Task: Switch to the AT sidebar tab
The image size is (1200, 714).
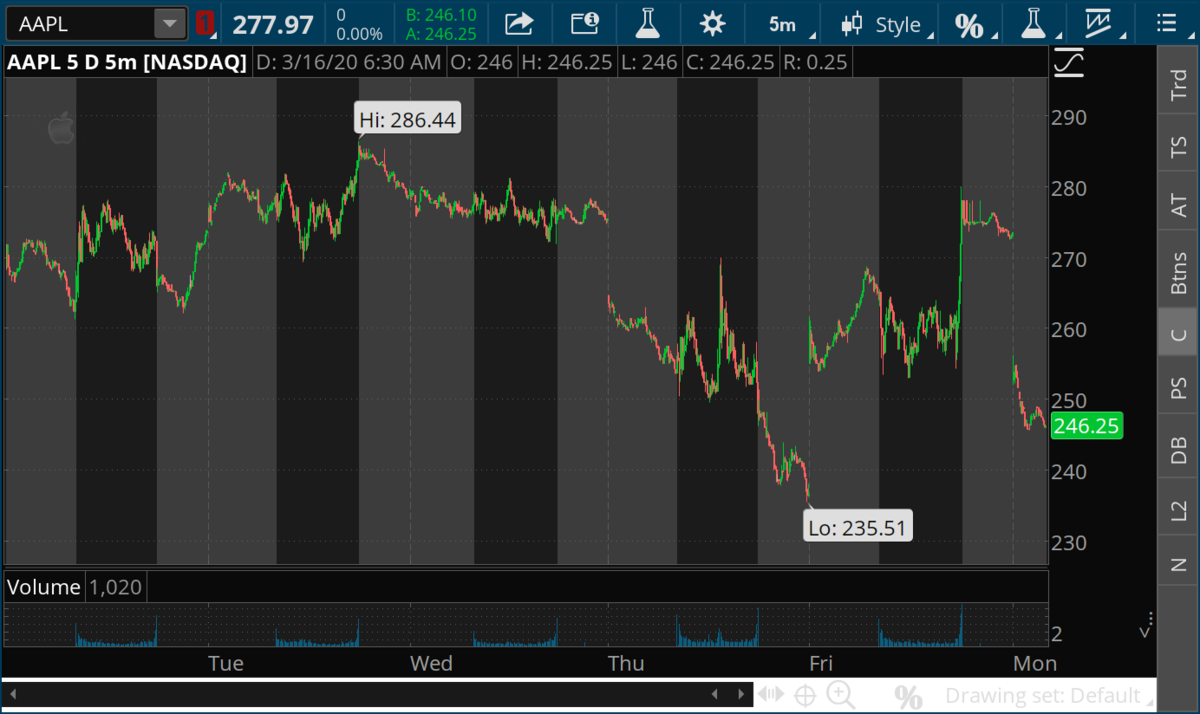Action: (x=1178, y=205)
